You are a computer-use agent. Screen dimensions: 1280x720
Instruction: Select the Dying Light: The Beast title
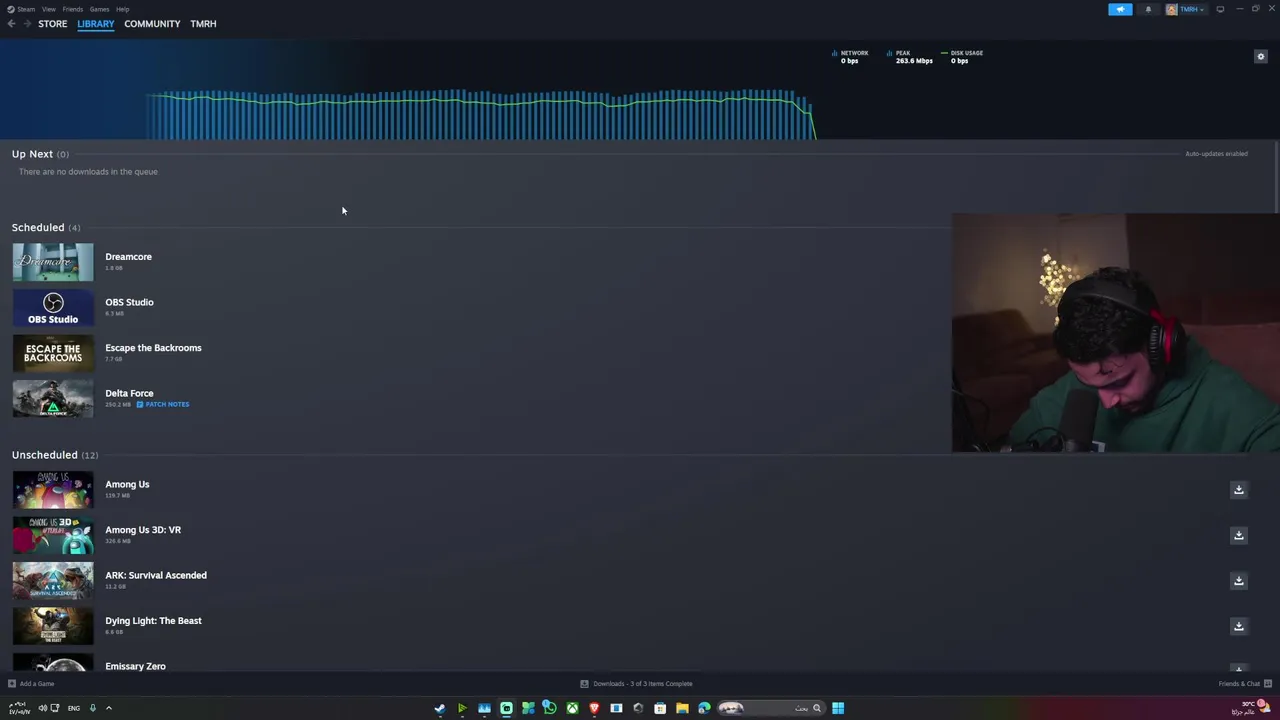pyautogui.click(x=154, y=621)
